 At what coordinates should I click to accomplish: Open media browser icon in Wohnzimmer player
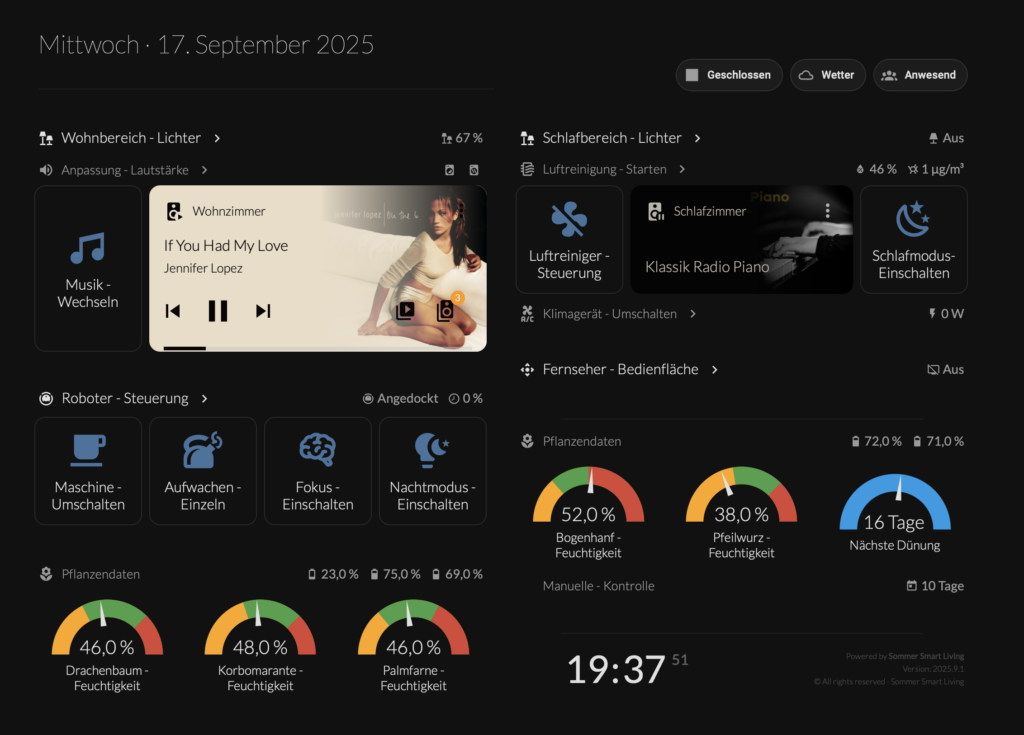tap(405, 310)
